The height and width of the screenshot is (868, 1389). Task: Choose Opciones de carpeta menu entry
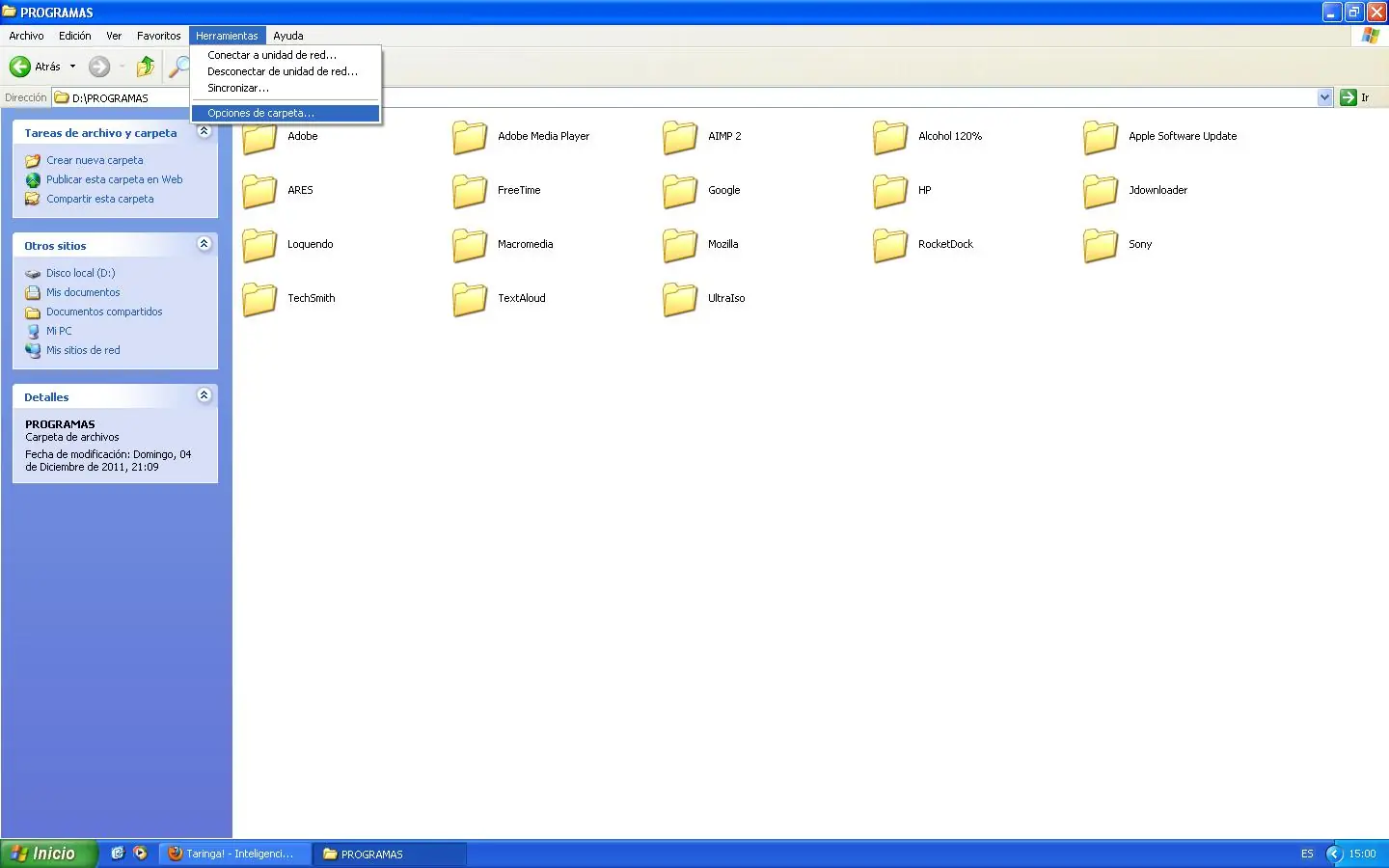[286, 113]
